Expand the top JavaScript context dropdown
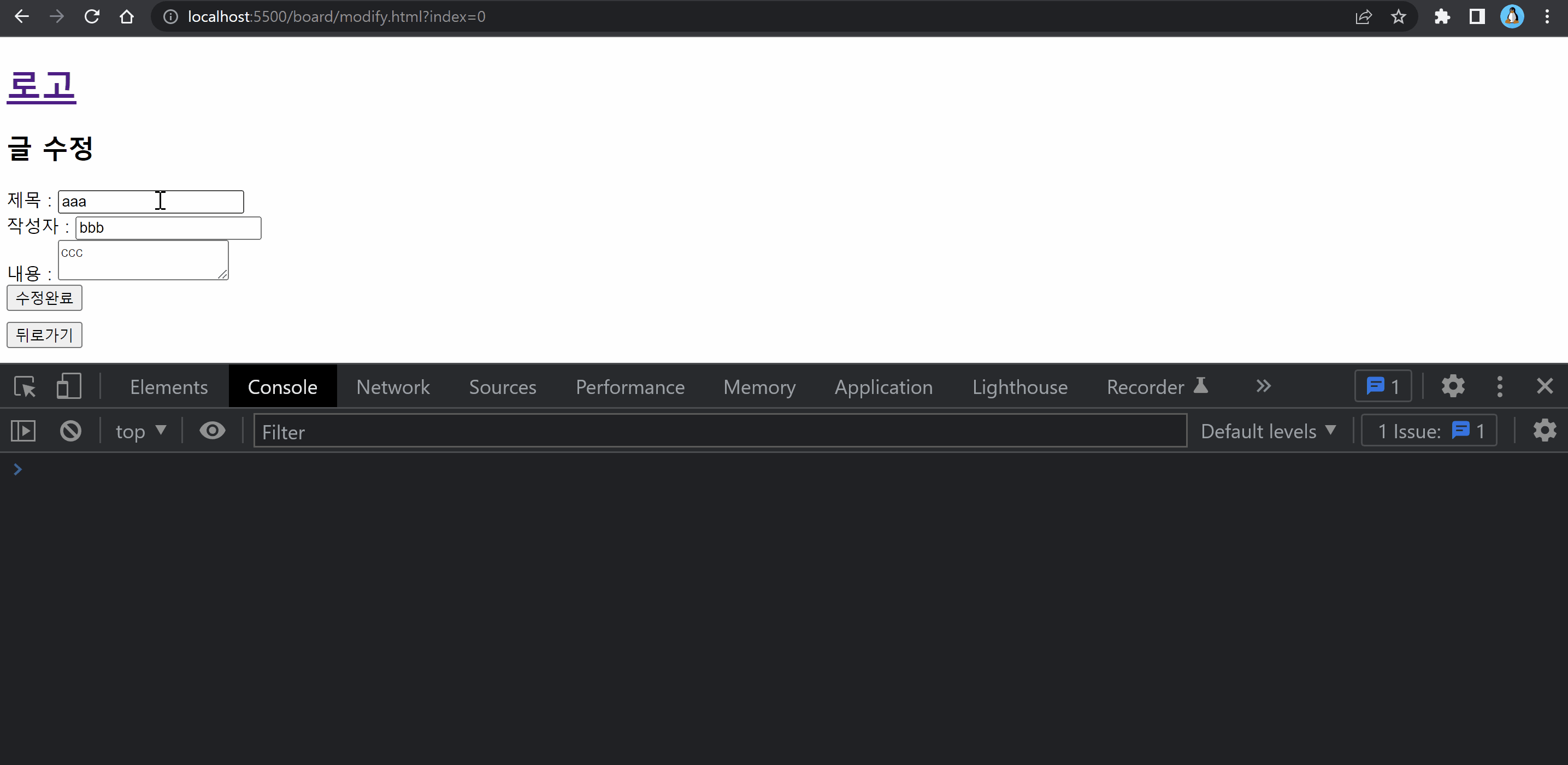 point(140,432)
